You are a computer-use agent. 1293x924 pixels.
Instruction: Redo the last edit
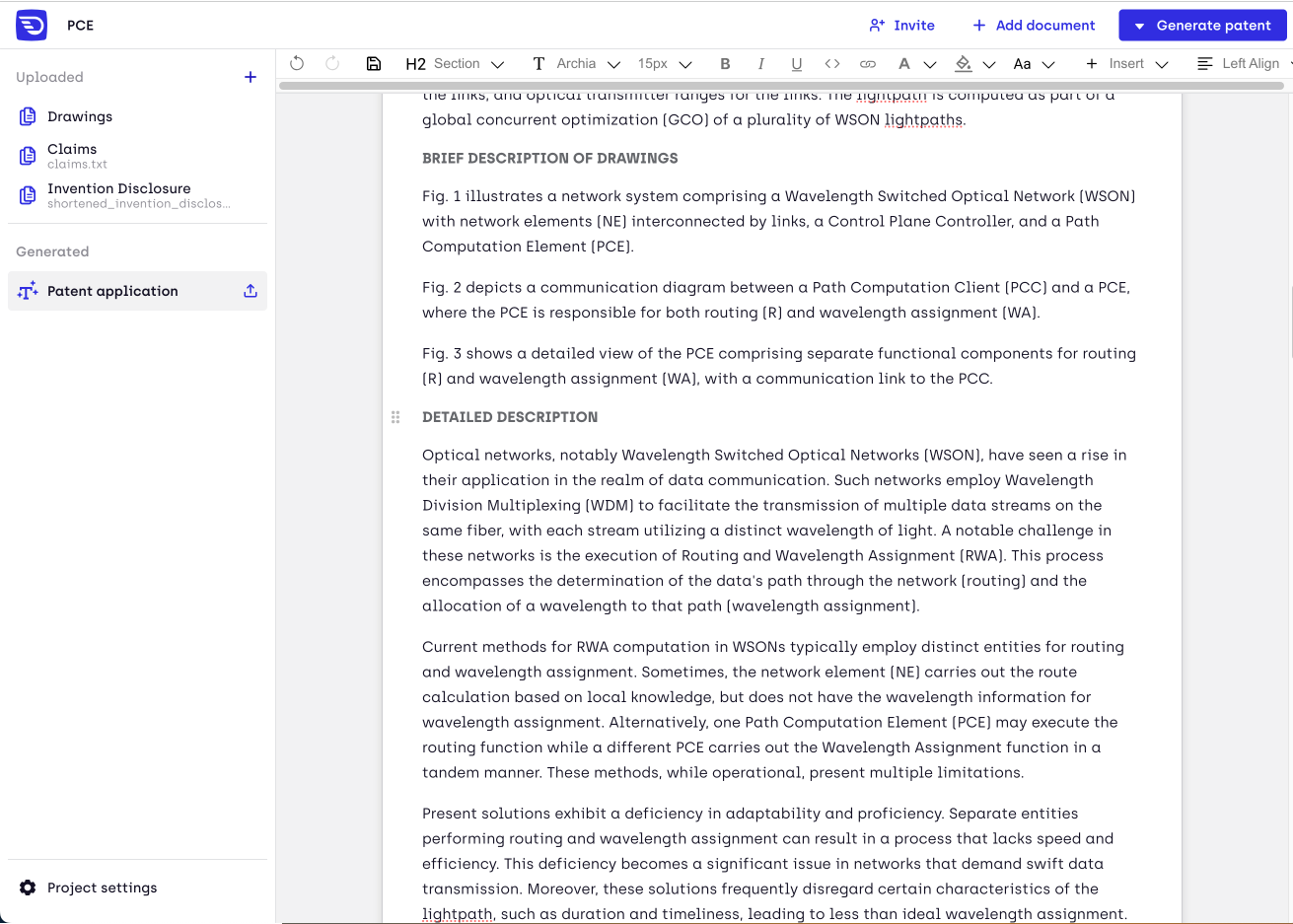pyautogui.click(x=332, y=63)
